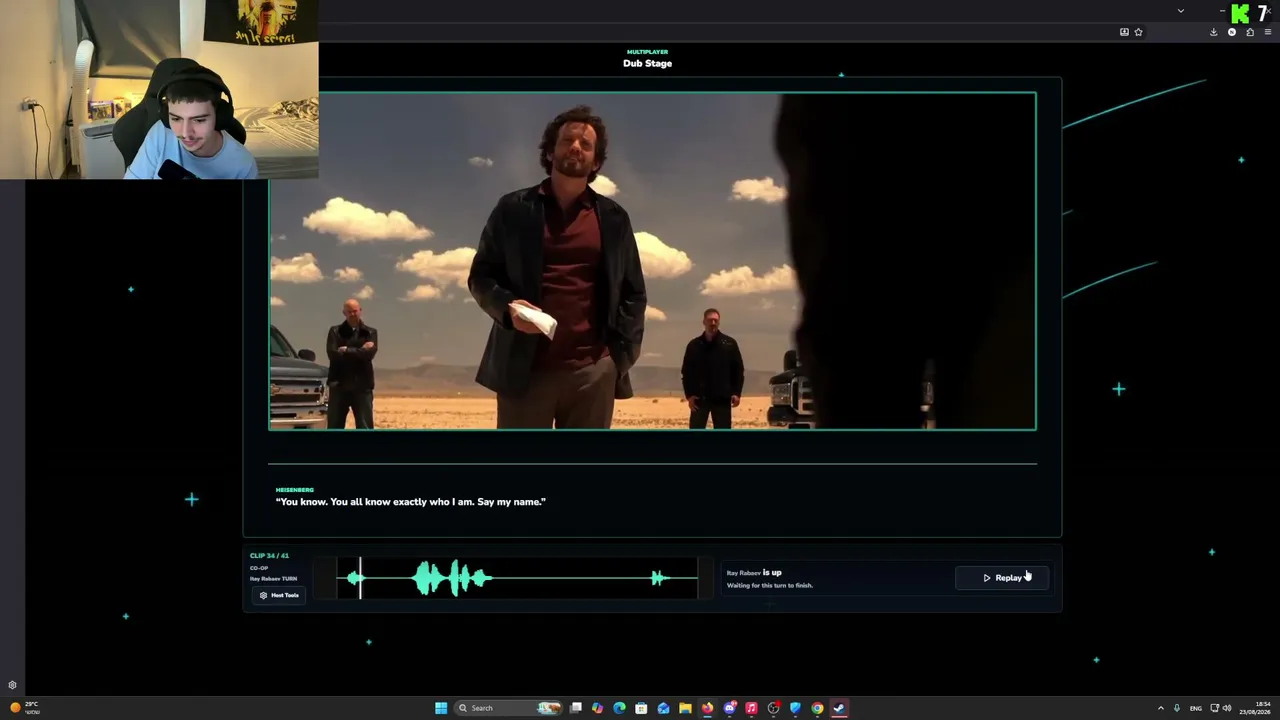
Task: Click the 'HEISENBERG' speaker label
Action: click(295, 490)
